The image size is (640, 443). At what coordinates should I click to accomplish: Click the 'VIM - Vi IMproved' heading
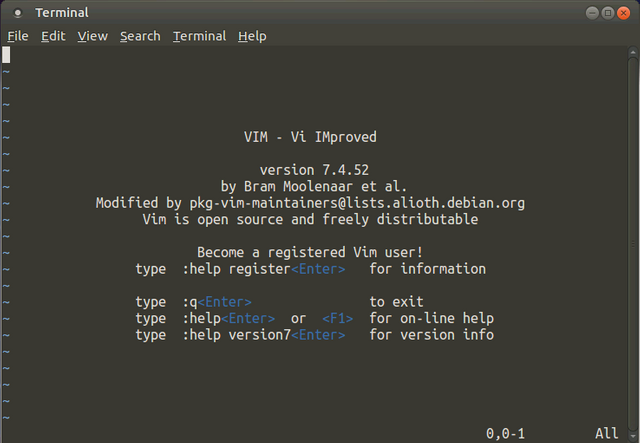pos(310,137)
